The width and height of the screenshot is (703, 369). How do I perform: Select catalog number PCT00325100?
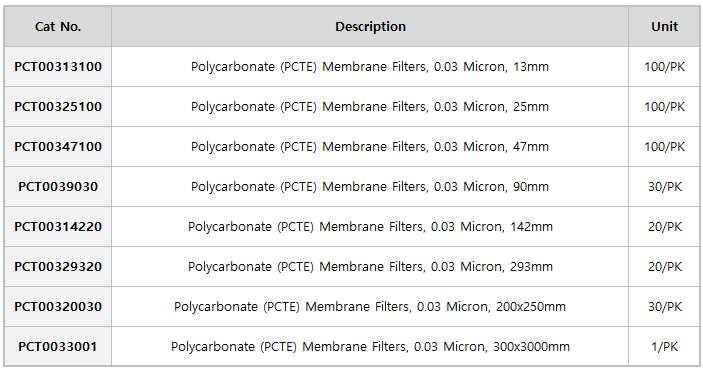click(58, 107)
